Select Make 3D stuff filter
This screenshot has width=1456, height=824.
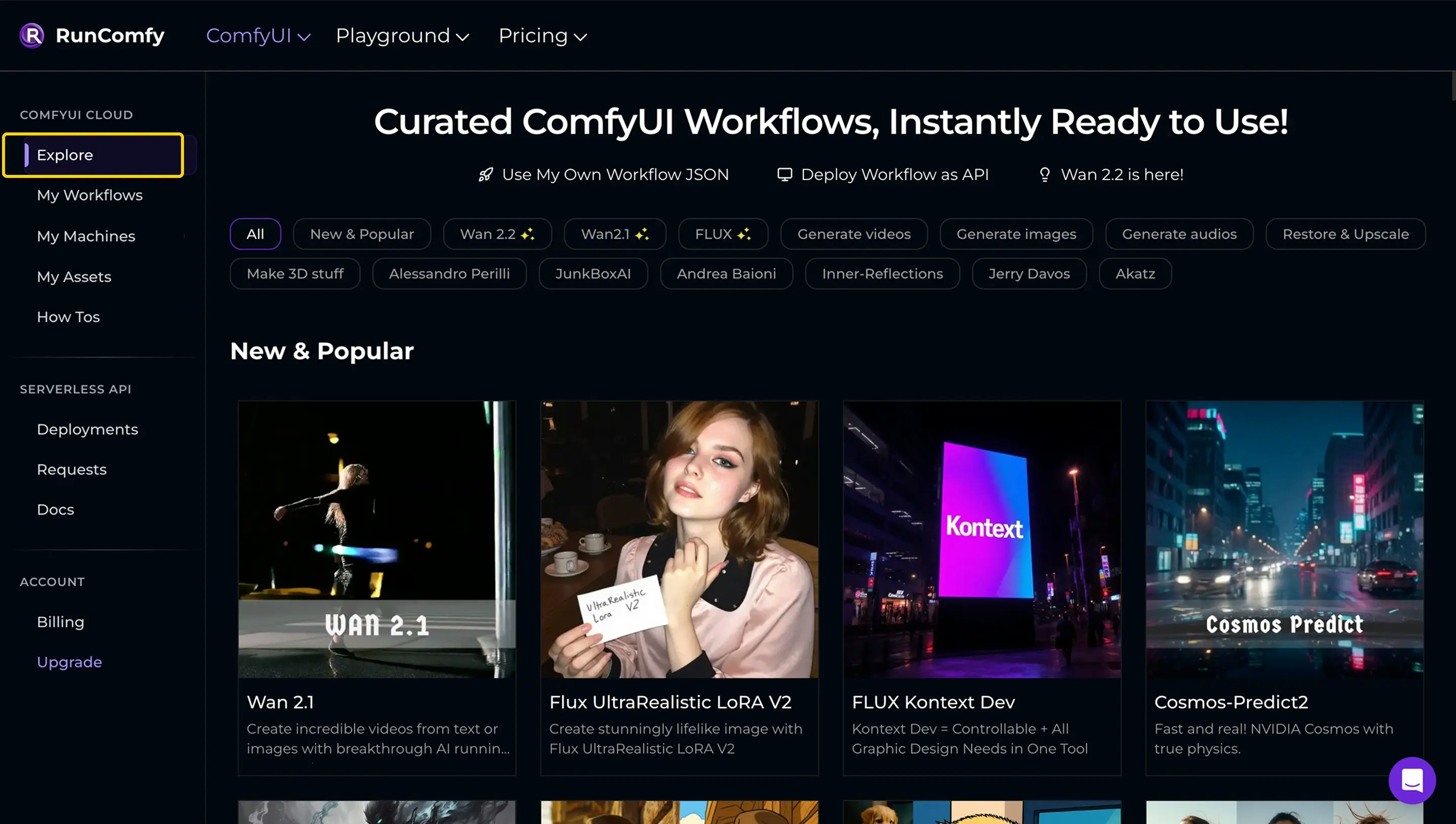pos(295,273)
